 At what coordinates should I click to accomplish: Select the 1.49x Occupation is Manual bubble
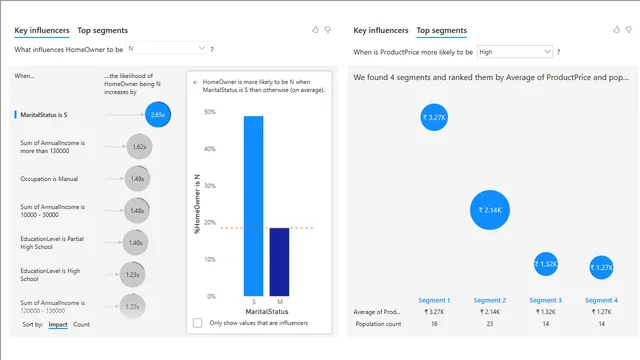(137, 178)
